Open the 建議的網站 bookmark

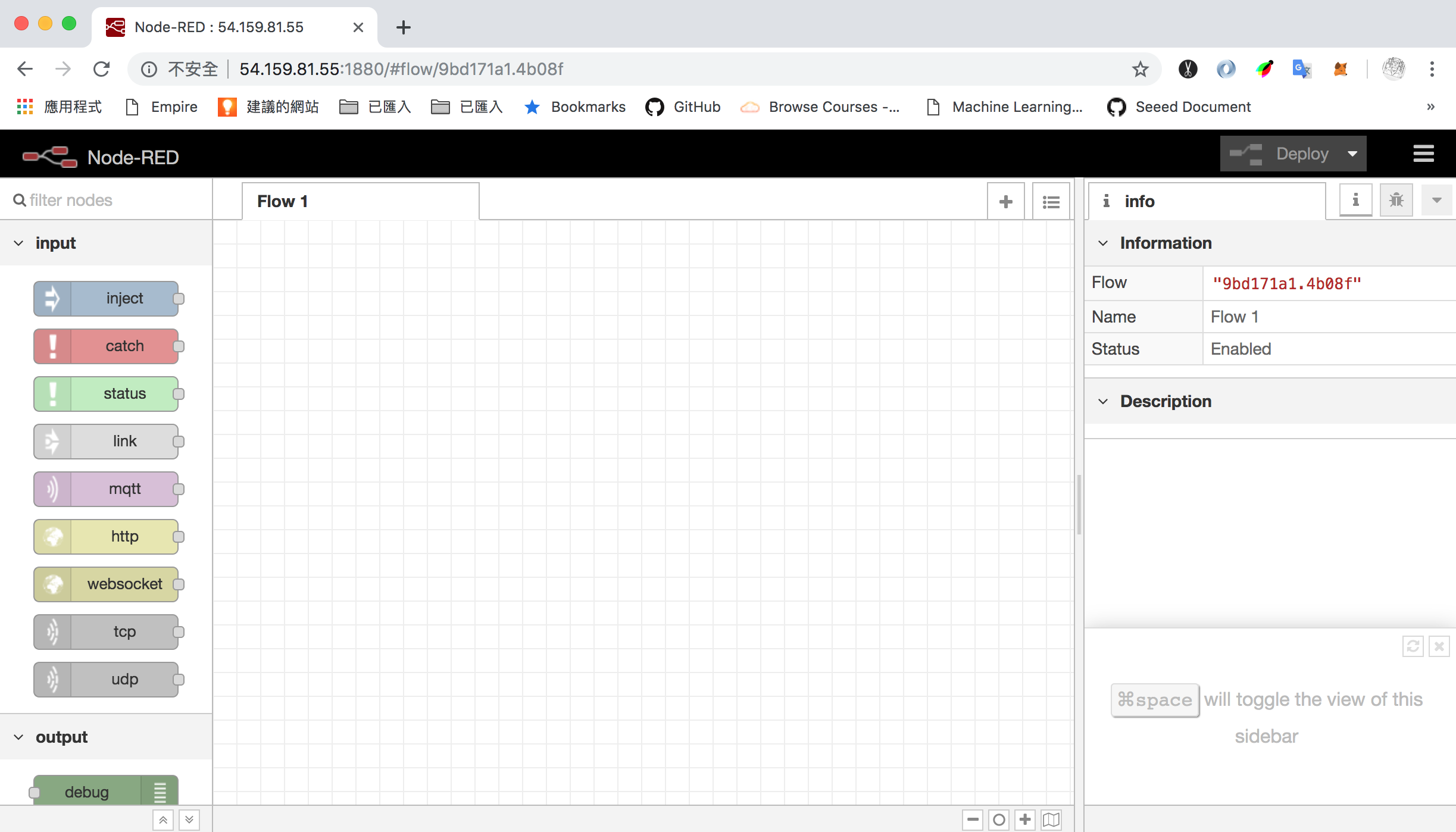pos(269,107)
